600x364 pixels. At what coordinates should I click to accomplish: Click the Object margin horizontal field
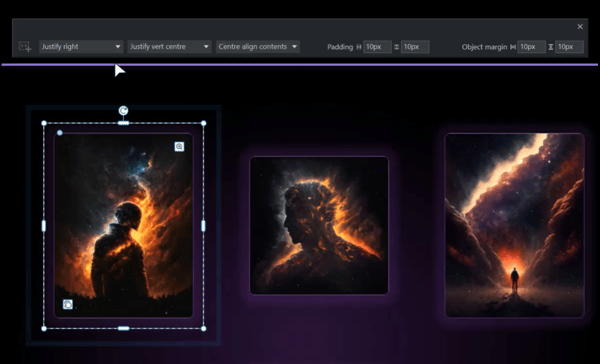[532, 47]
